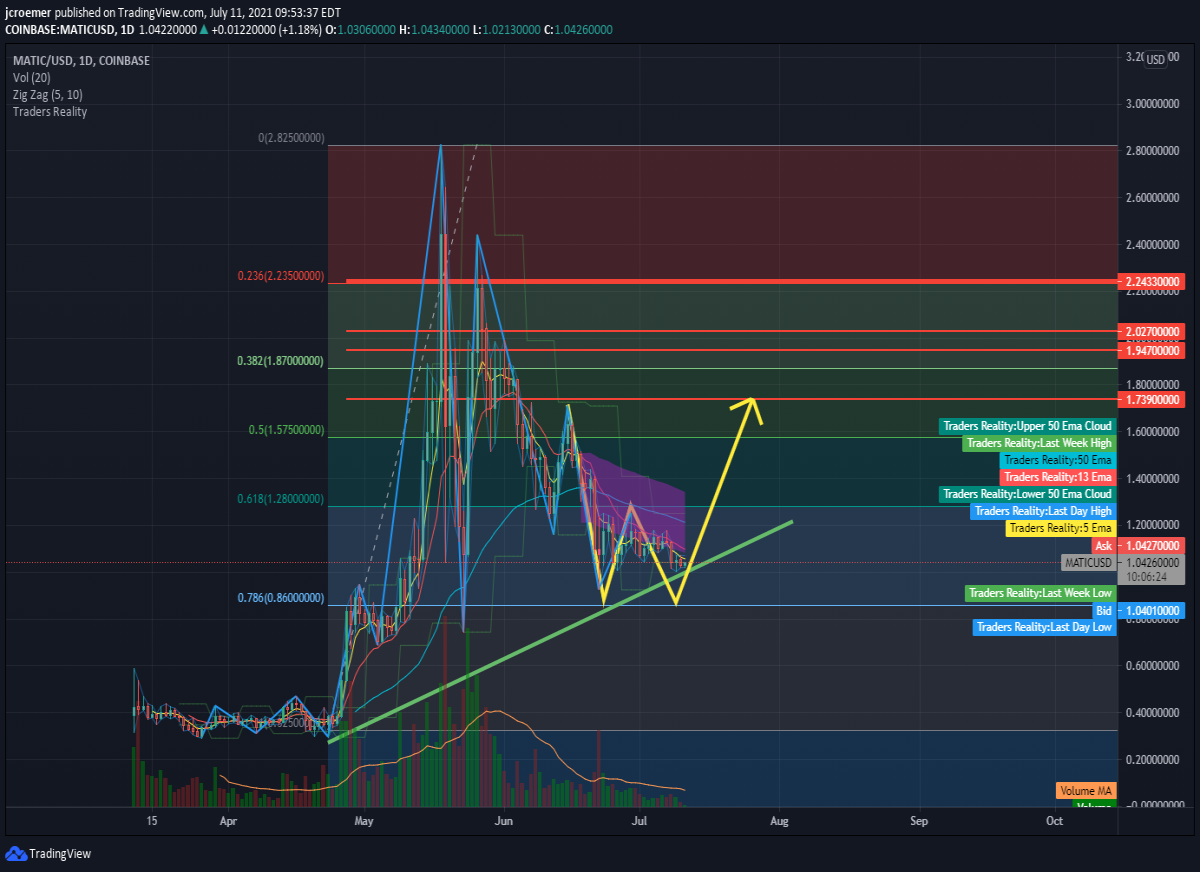Click the Apr label on time axis
The height and width of the screenshot is (872, 1200).
point(228,821)
